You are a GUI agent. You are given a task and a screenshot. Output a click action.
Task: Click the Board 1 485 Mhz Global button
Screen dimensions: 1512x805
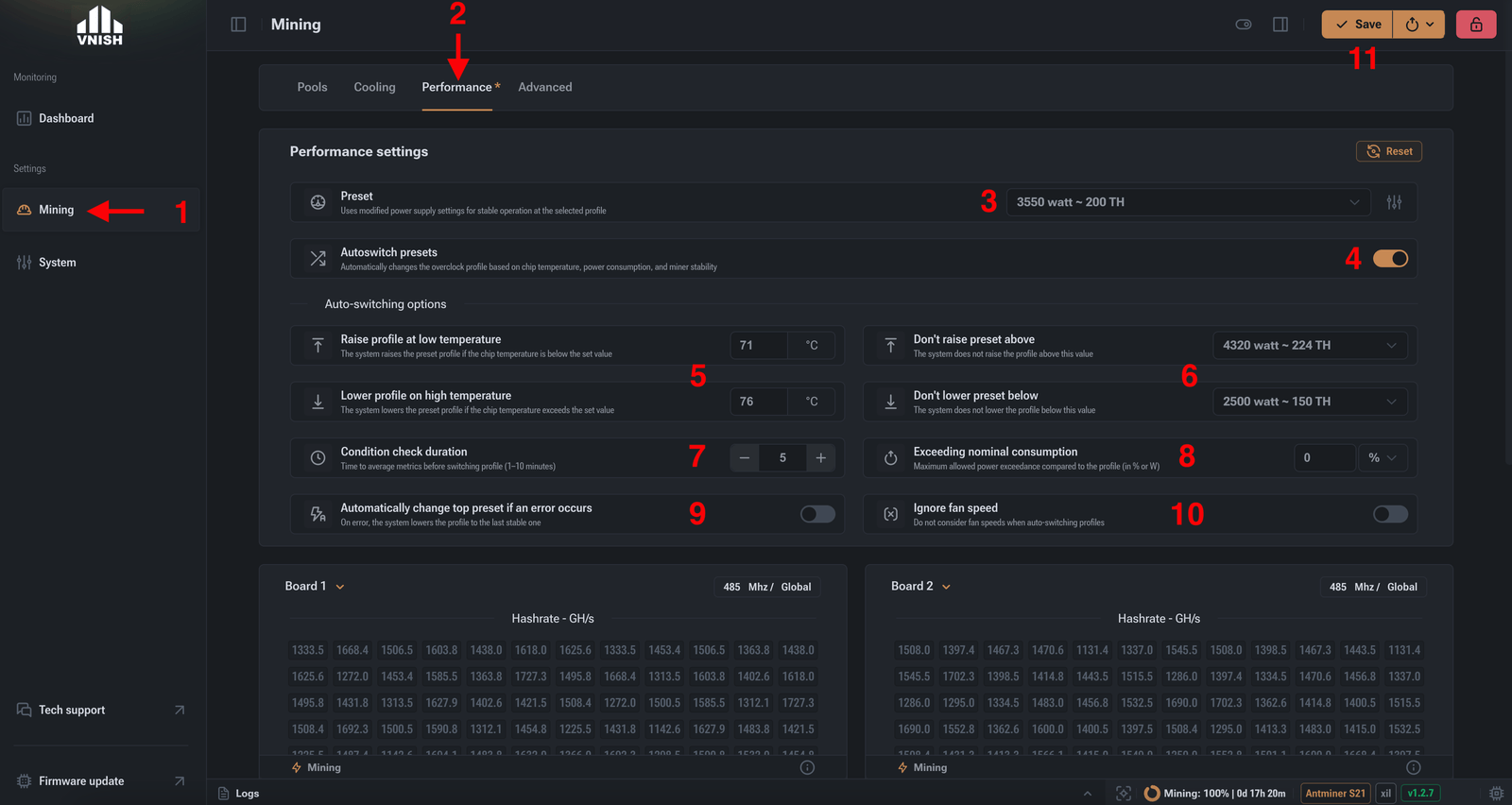(767, 587)
